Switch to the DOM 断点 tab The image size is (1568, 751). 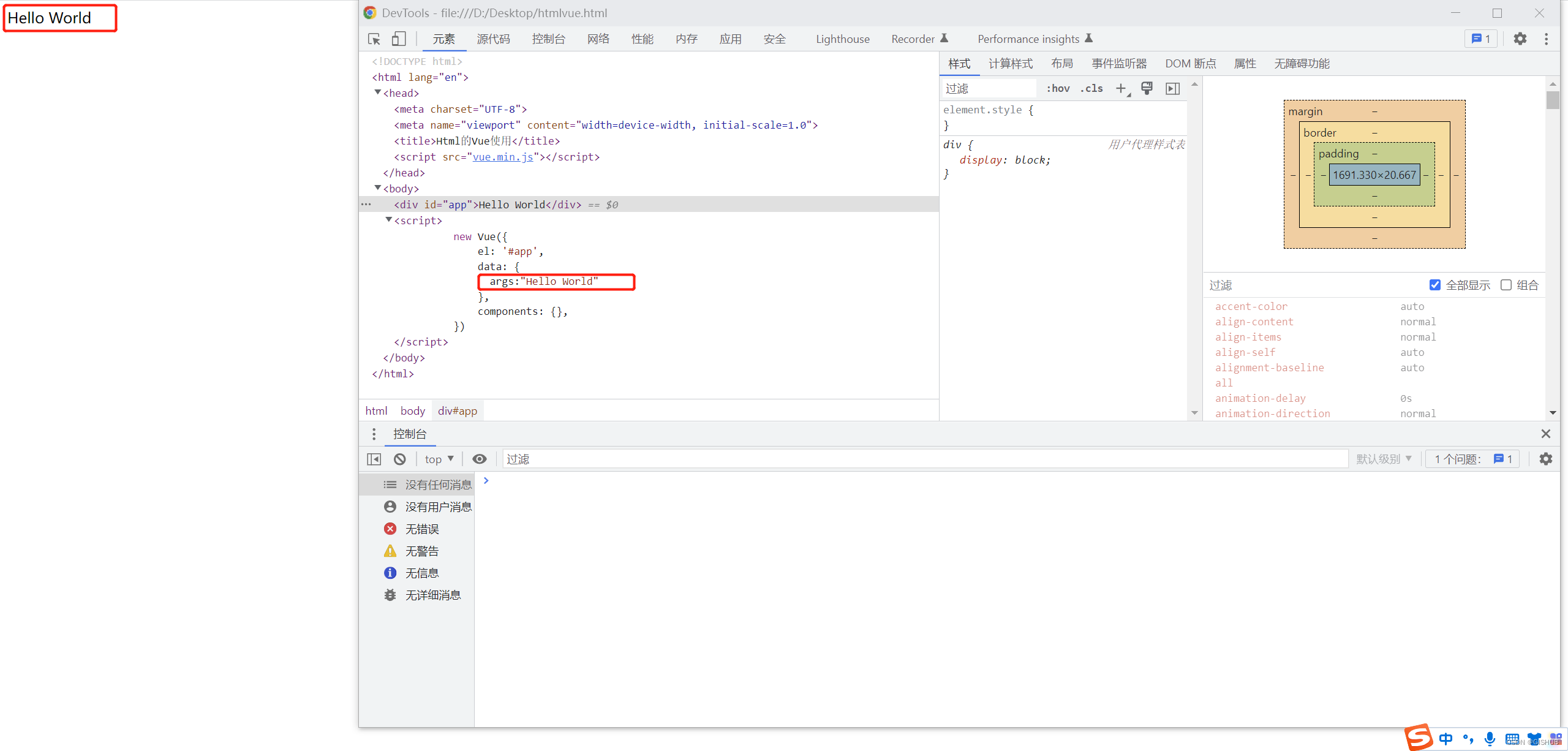click(1190, 64)
